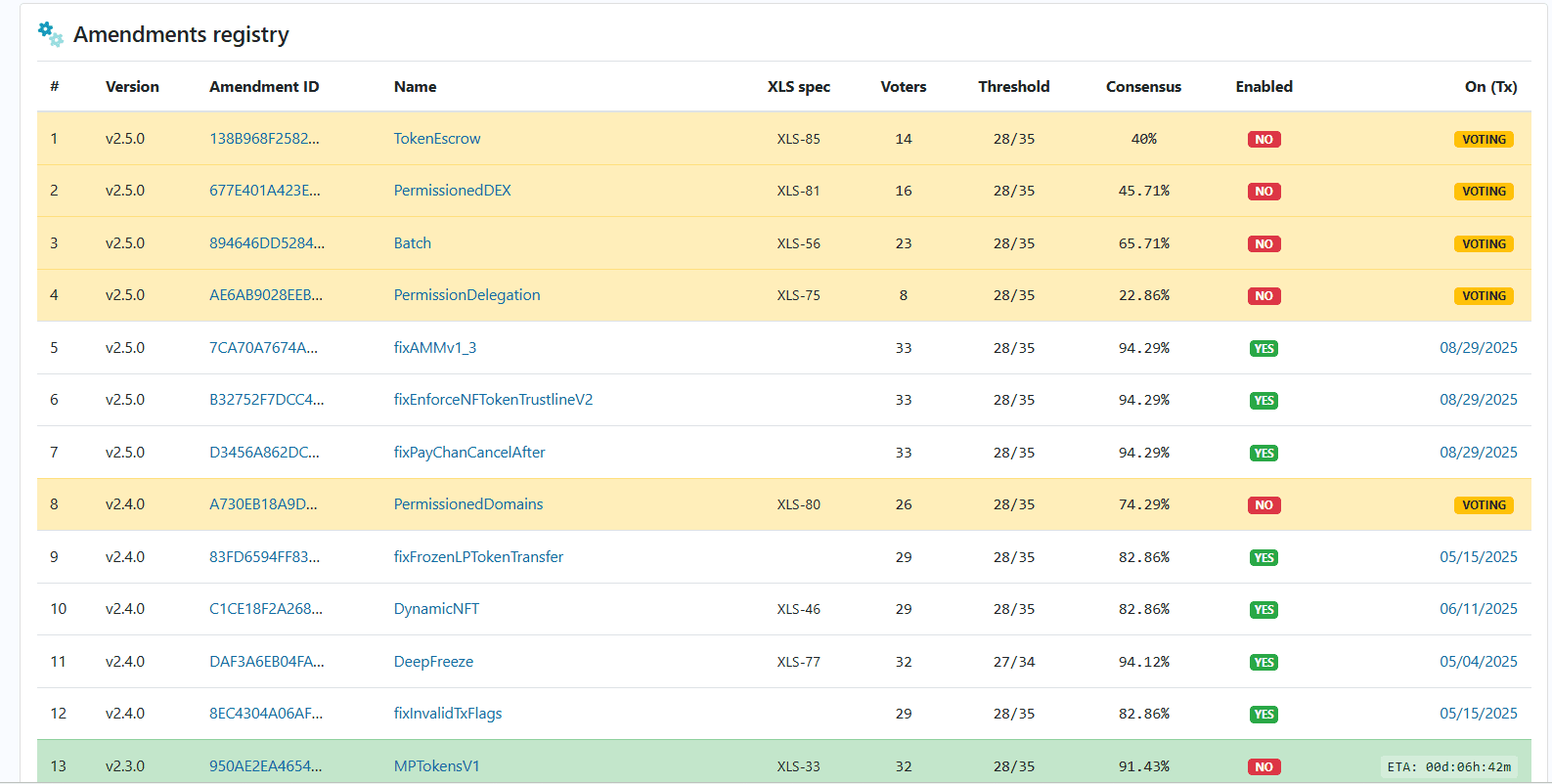1552x784 pixels.
Task: Open amendment ID 8EC4304A06AF
Action: tap(265, 714)
